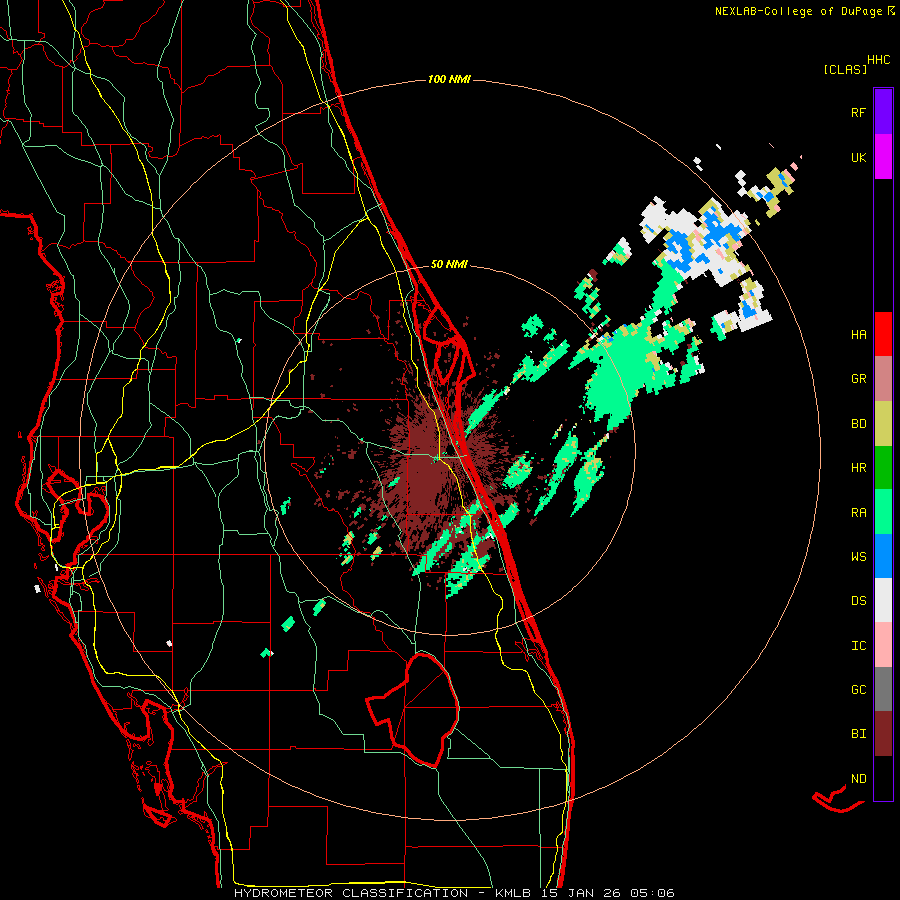Viewport: 900px width, 900px height.
Task: Click the 'HR' legend label
Action: point(858,468)
